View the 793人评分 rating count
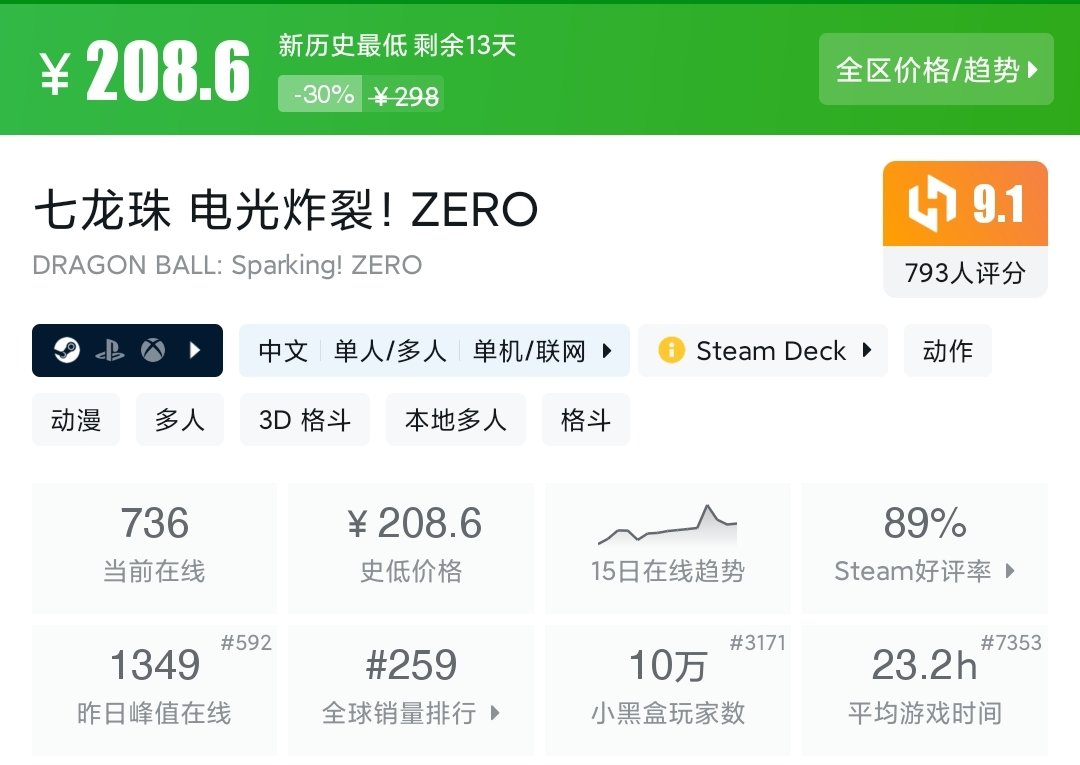This screenshot has height=765, width=1080. pyautogui.click(x=965, y=273)
